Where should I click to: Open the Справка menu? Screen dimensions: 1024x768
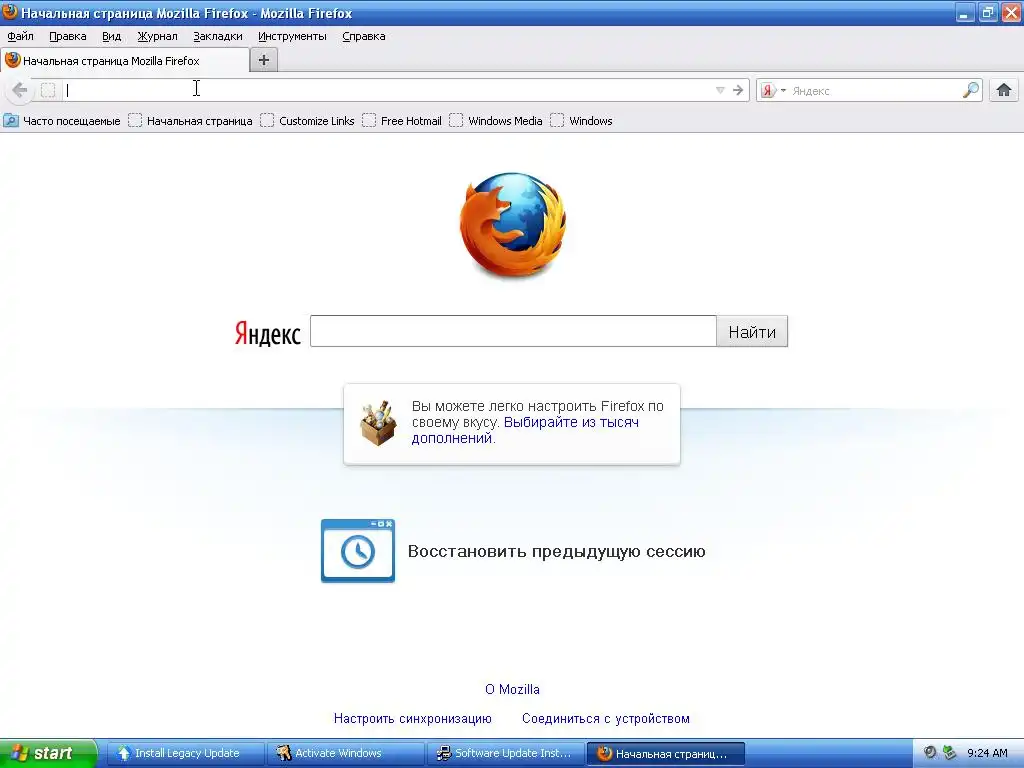pos(364,37)
